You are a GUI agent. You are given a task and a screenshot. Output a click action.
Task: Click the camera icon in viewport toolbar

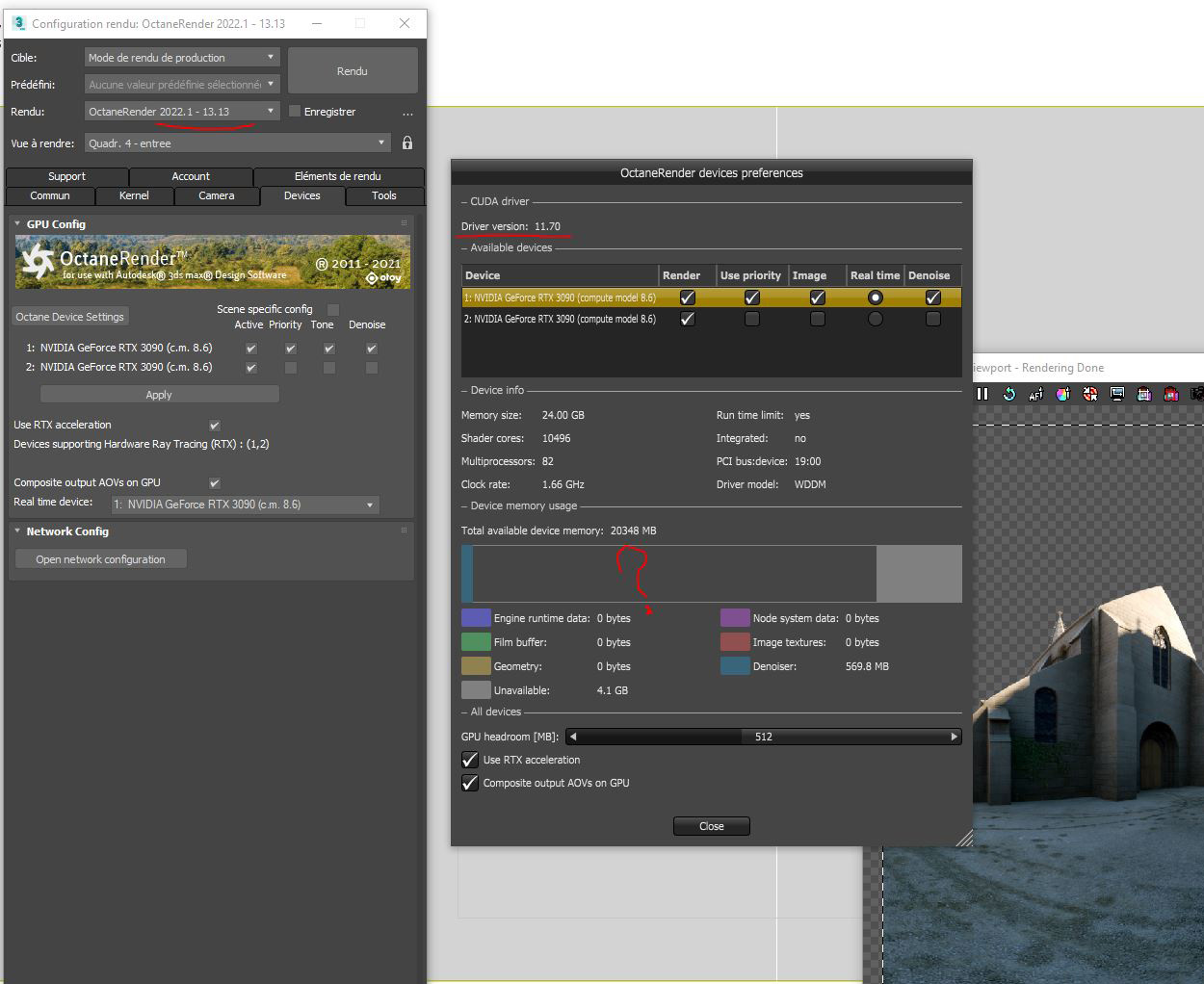(x=1196, y=394)
